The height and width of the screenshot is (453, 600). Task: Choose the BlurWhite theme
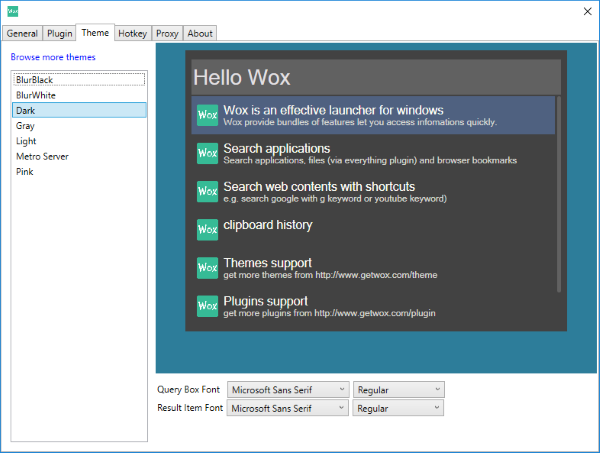(x=79, y=95)
